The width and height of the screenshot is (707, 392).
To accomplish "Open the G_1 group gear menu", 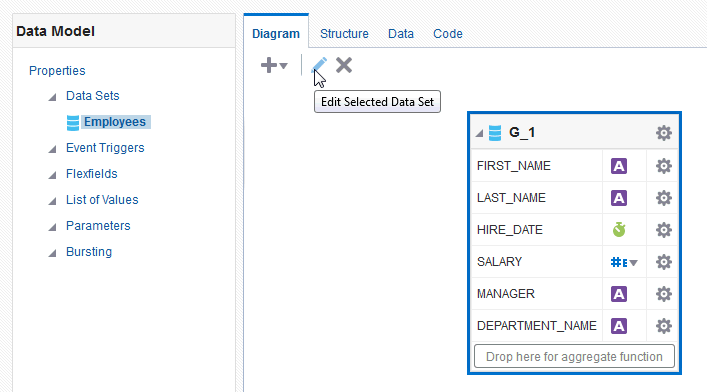I will point(664,133).
